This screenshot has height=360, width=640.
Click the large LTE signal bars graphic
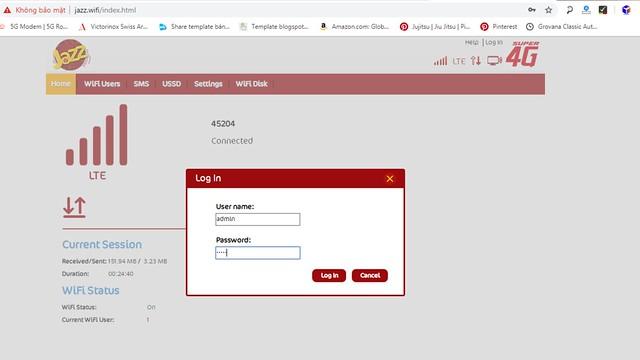pyautogui.click(x=97, y=135)
